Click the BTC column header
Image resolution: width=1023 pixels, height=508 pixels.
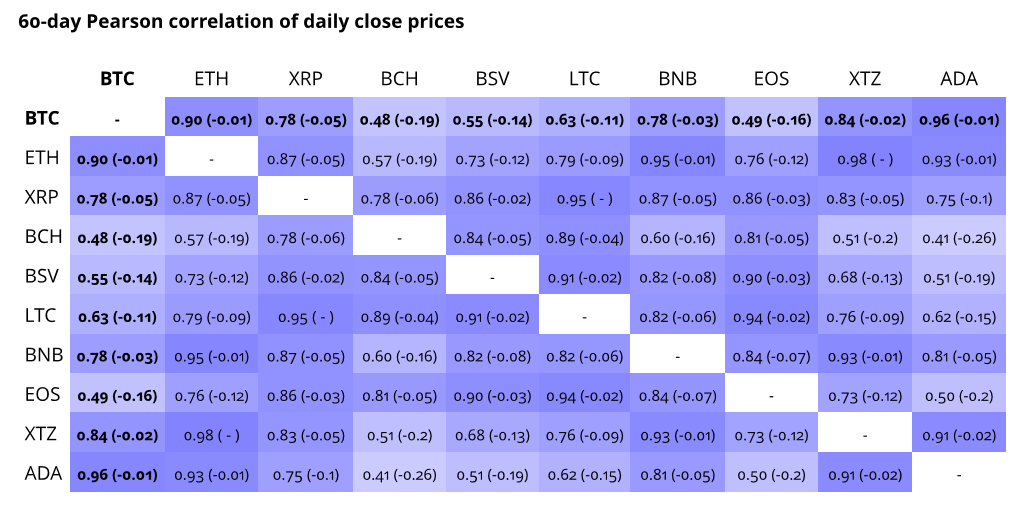[117, 79]
